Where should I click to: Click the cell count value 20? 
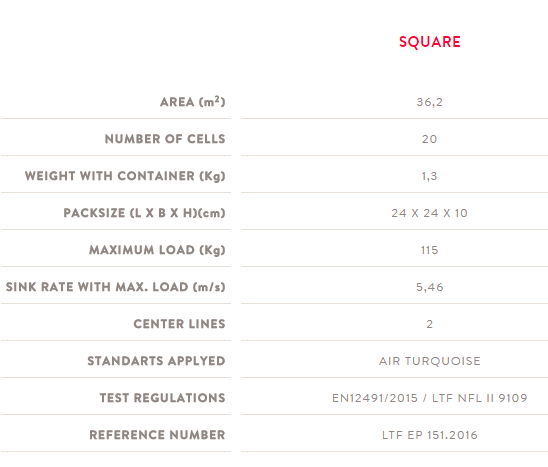click(x=430, y=139)
